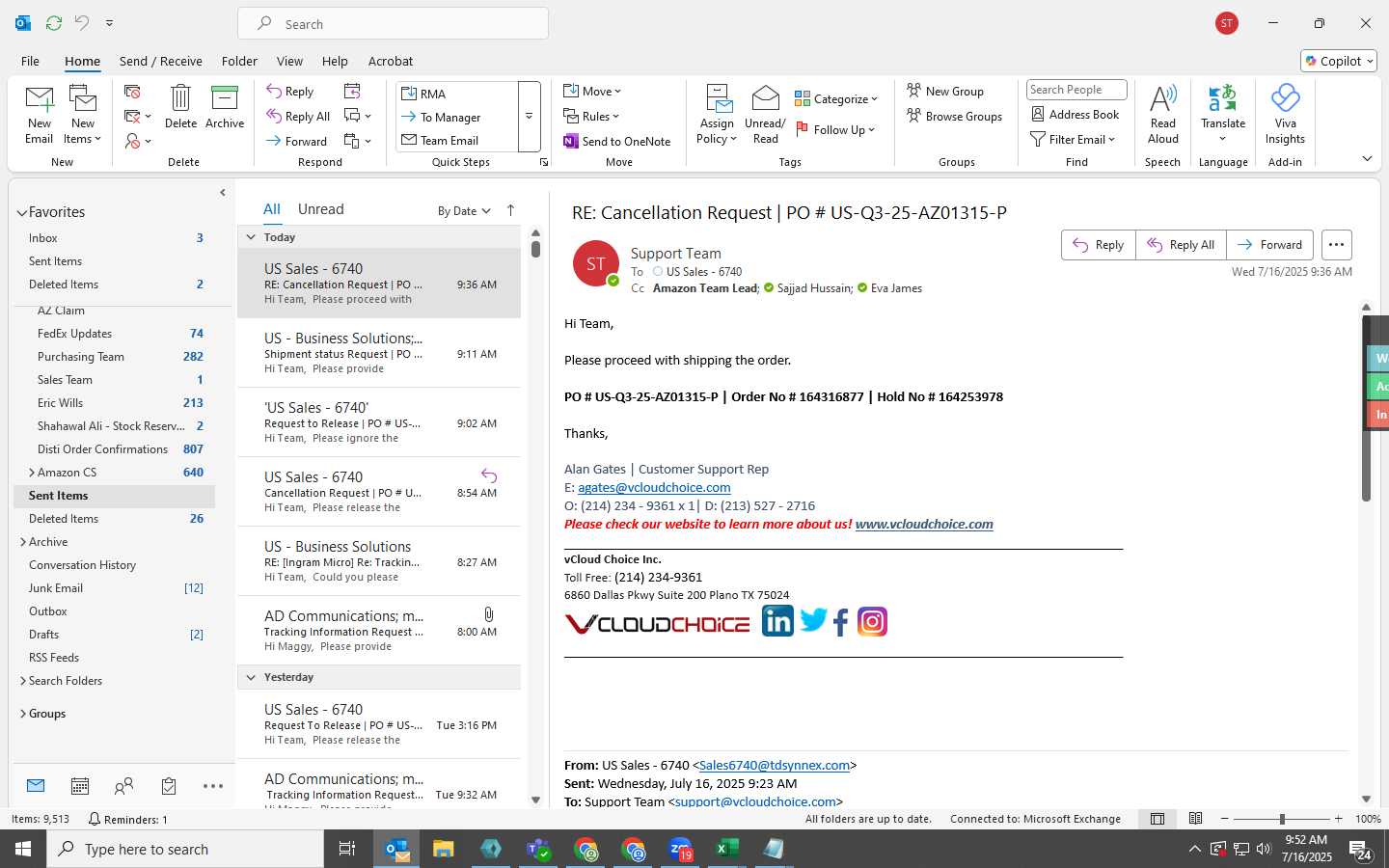1389x868 pixels.
Task: Open the File menu
Action: 31,61
